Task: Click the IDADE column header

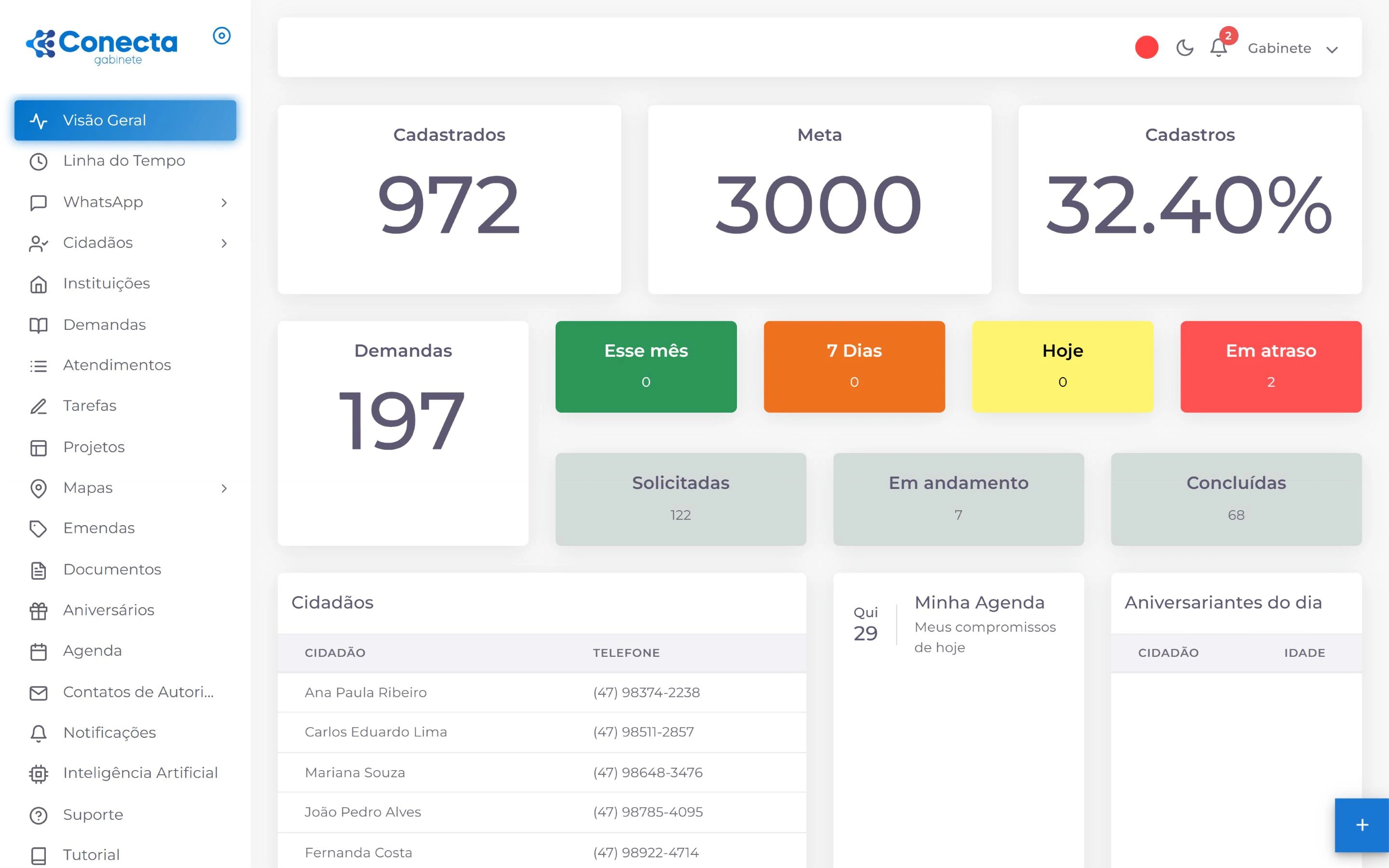Action: pos(1305,653)
